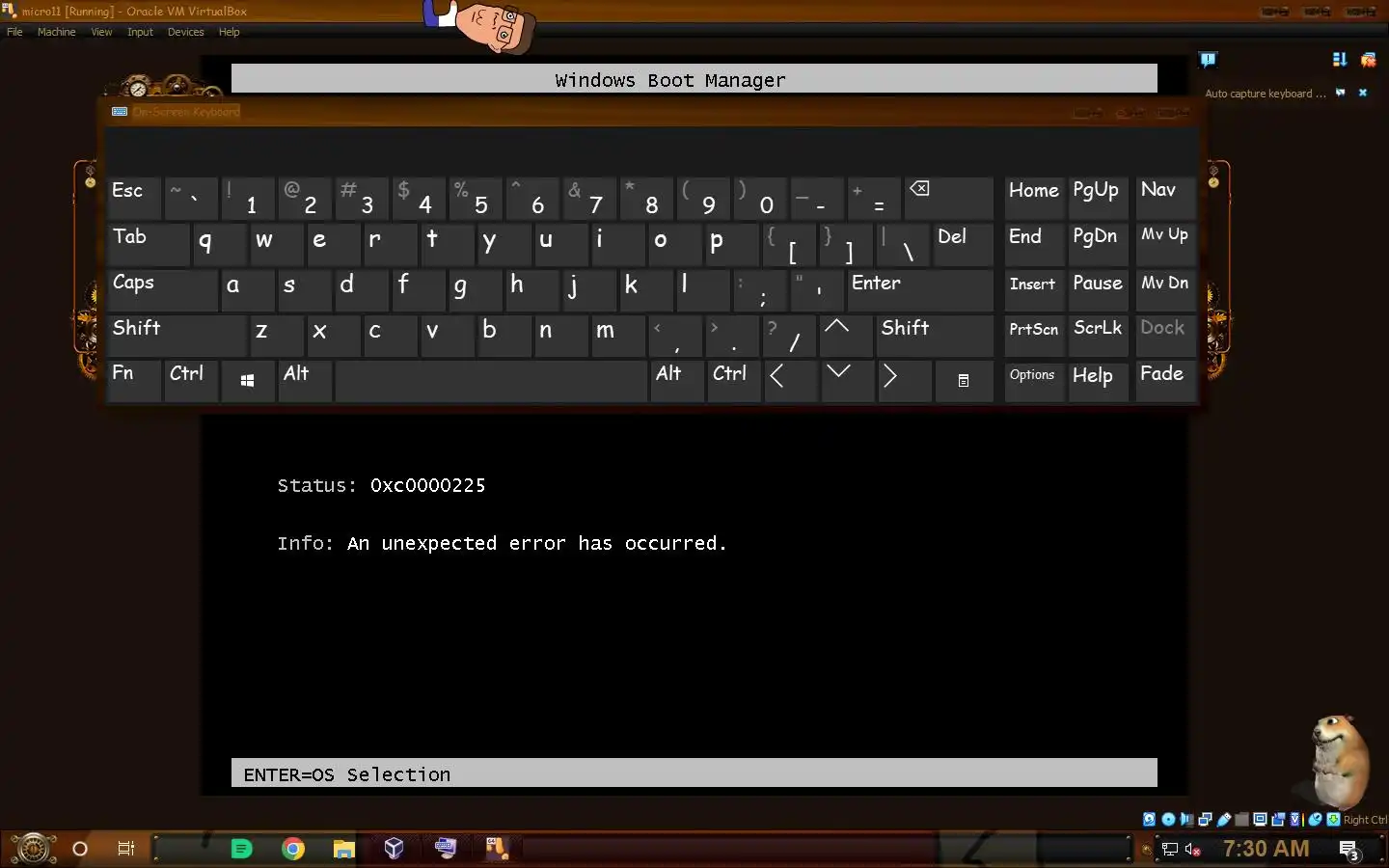Toggle the left Ctrl key
The image size is (1389, 868).
190,380
